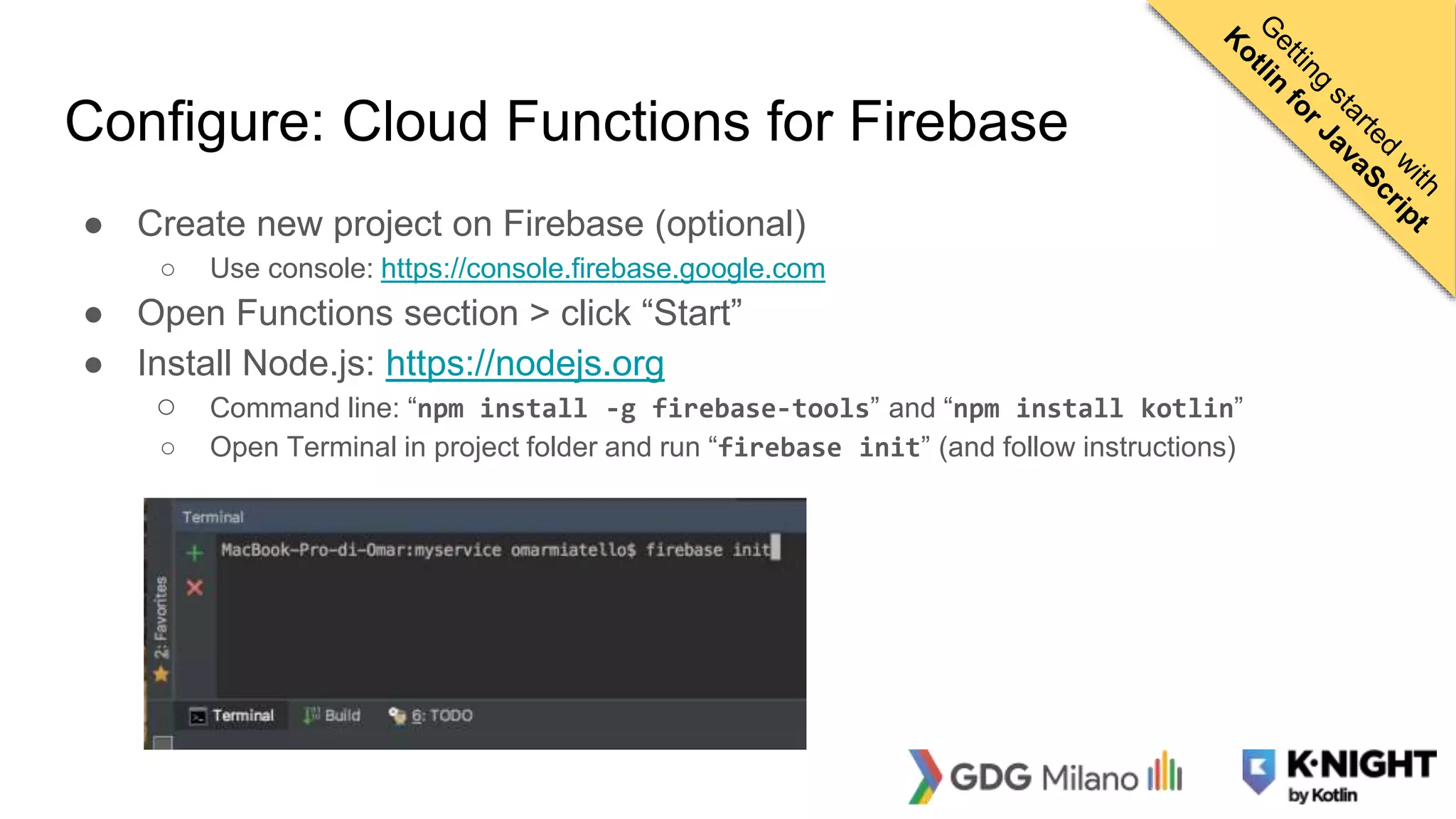
Task: Click the 'npm install -g firebase-tools' command text
Action: 643,409
